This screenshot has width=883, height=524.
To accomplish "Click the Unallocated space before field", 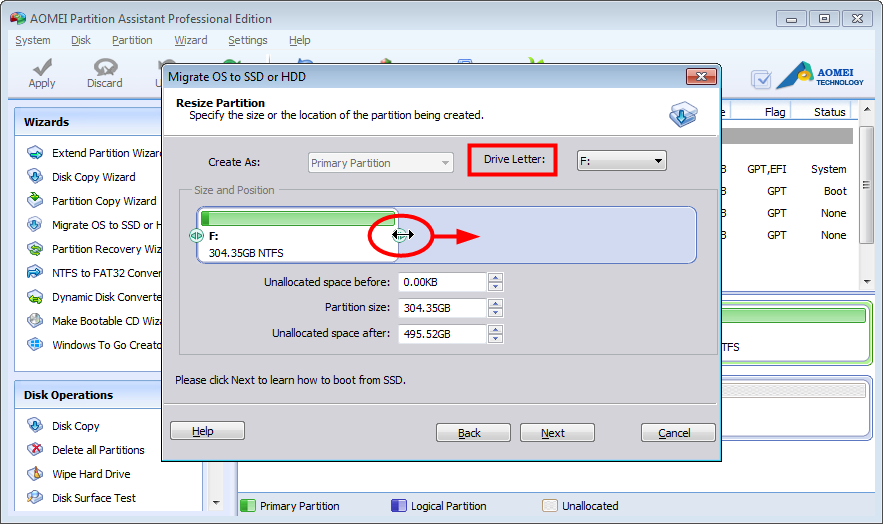I will click(x=442, y=282).
